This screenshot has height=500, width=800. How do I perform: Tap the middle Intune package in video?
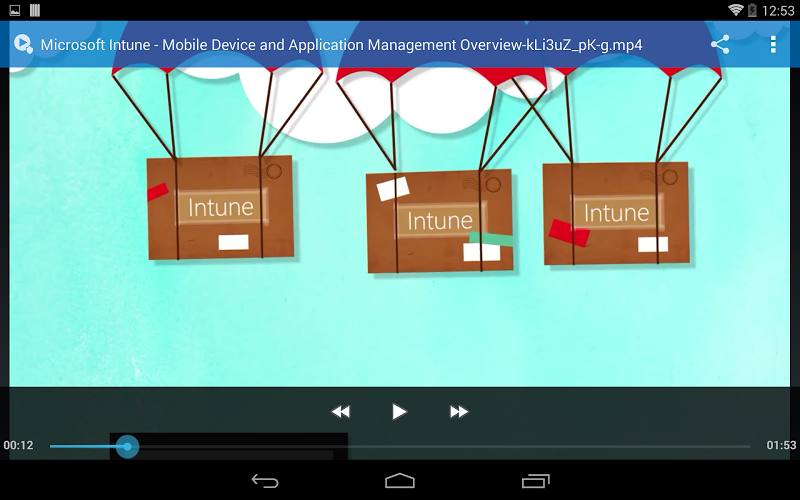pos(440,221)
